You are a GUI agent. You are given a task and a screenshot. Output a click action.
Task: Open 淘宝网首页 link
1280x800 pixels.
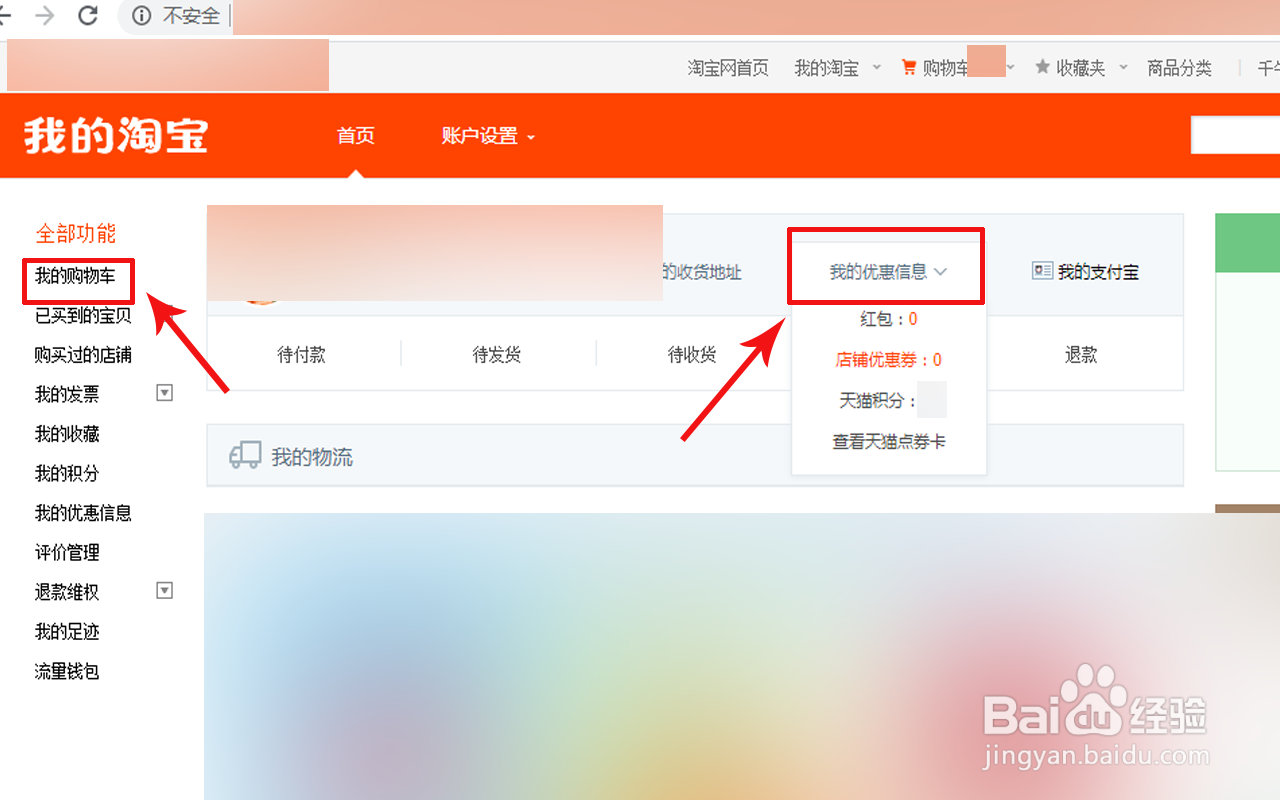pyautogui.click(x=728, y=68)
